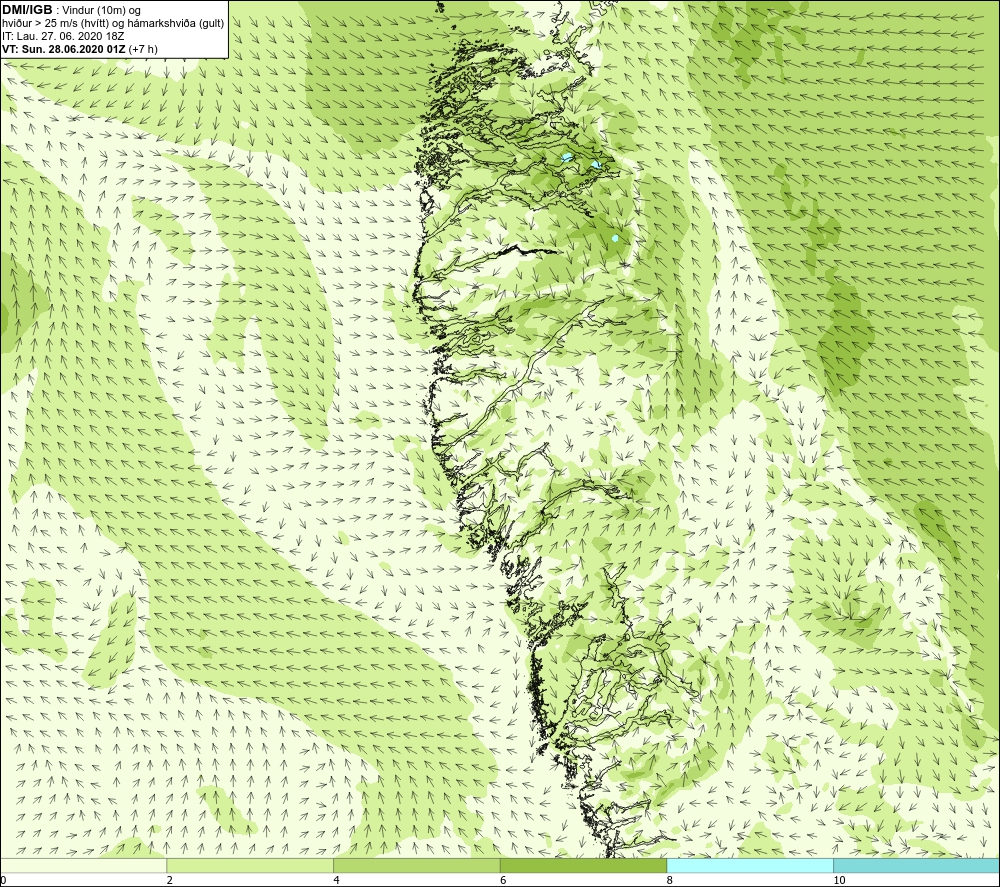Viewport: 1000px width, 887px height.
Task: Click the 0–2 m/s palest legend swatch
Action: pos(84,865)
